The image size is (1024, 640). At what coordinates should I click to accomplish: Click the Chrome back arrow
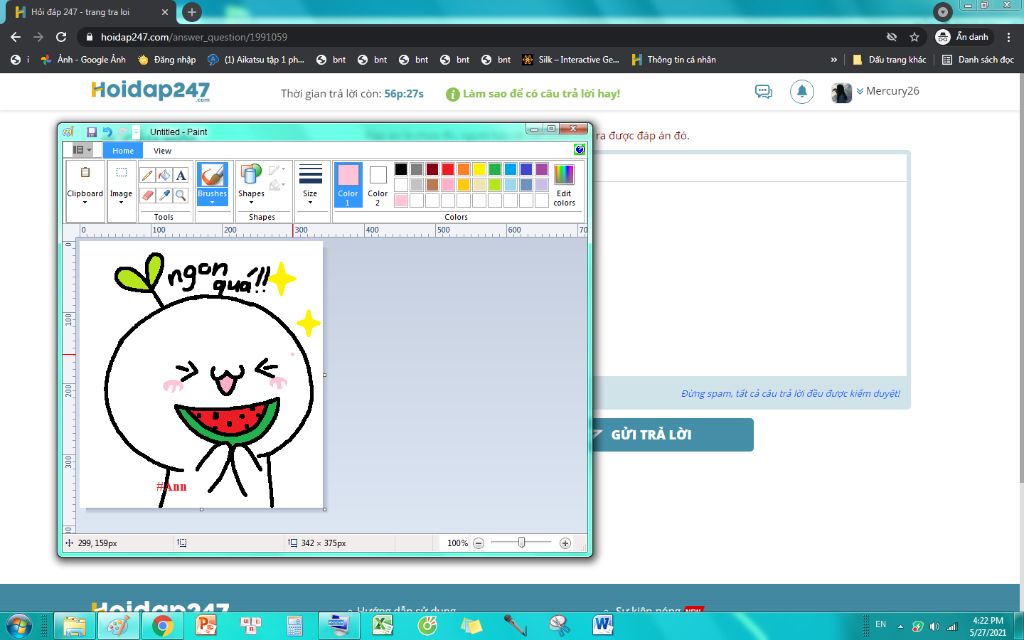(x=16, y=37)
